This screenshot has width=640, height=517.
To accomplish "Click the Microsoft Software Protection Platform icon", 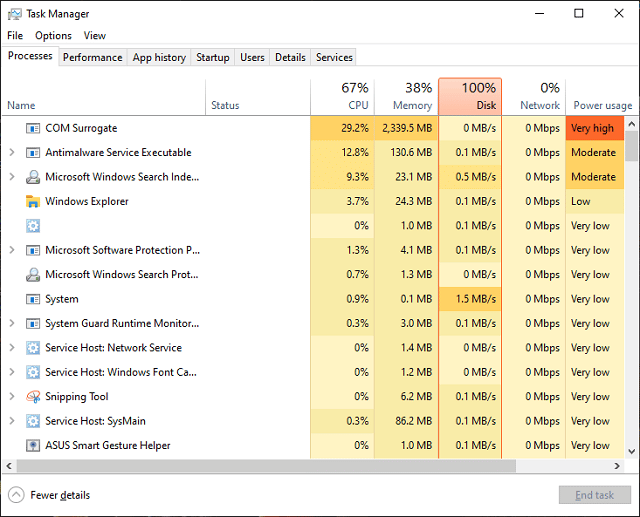I will pyautogui.click(x=33, y=250).
